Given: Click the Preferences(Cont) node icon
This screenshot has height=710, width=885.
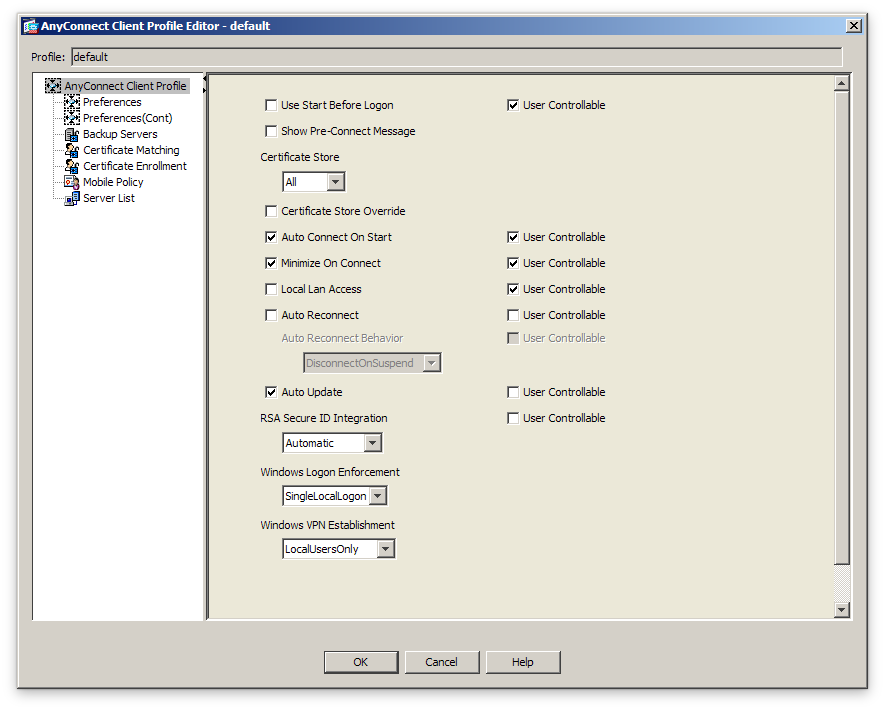Looking at the screenshot, I should coord(72,118).
